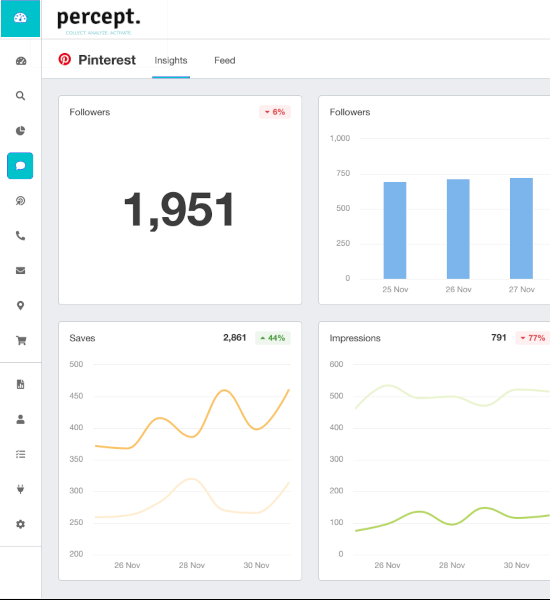
Task: Click the 26 Nov followers bar
Action: pyautogui.click(x=458, y=229)
